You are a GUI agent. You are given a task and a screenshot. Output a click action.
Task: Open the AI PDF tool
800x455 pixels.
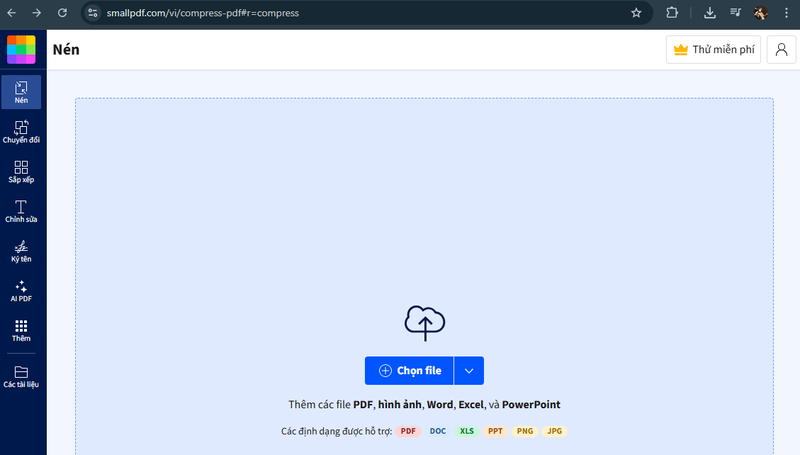click(x=21, y=291)
